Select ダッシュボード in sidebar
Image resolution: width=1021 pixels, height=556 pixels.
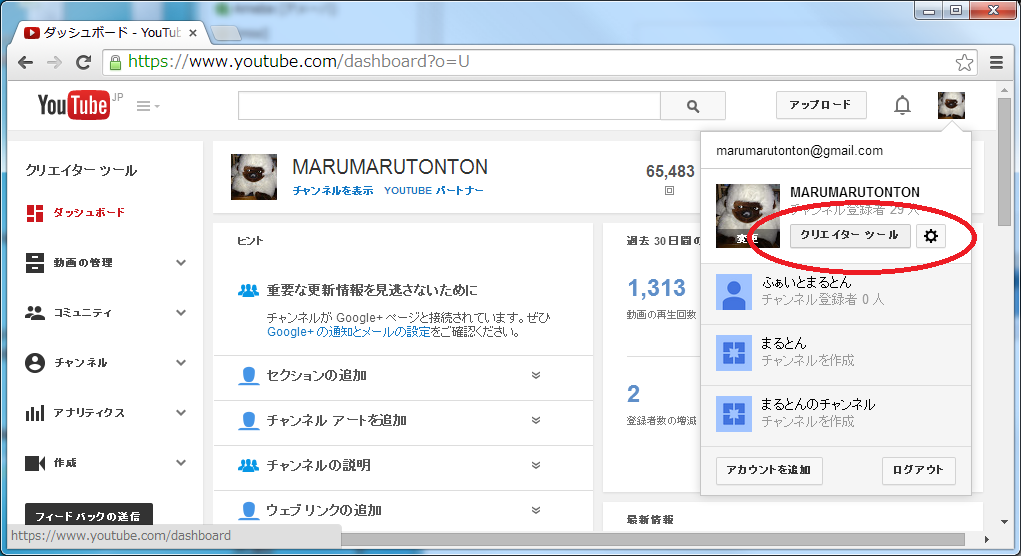click(89, 213)
